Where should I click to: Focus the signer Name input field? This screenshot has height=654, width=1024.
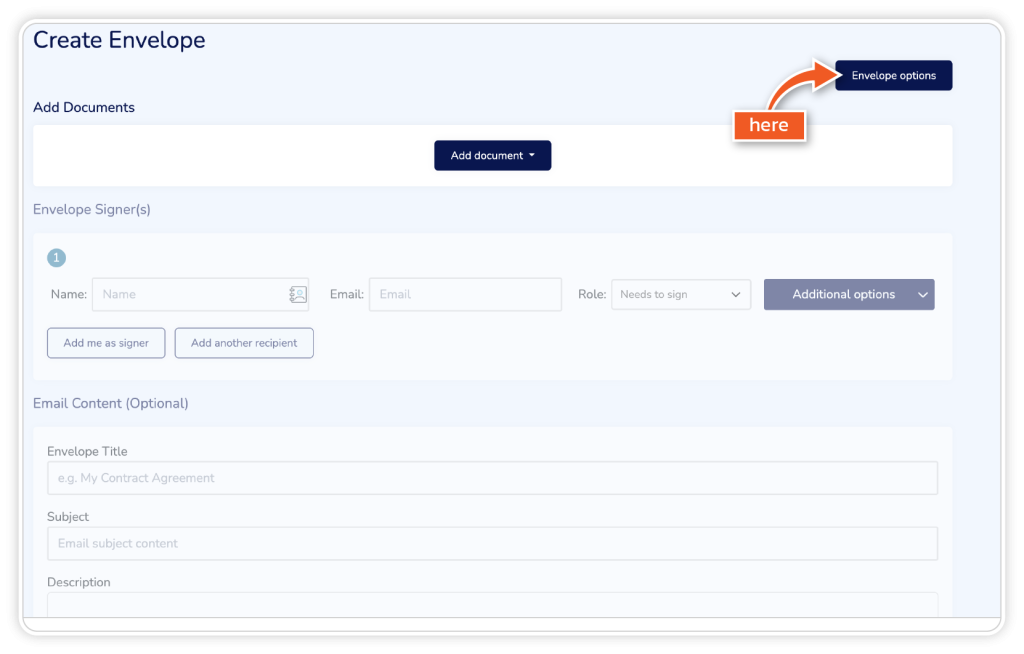click(x=190, y=294)
